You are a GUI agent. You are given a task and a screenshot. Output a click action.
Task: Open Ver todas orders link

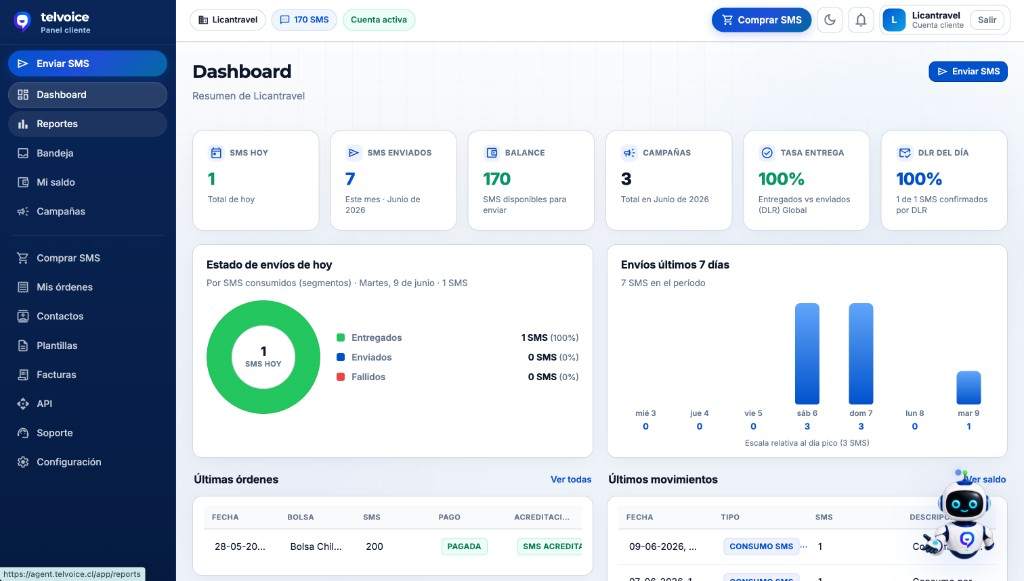(x=571, y=479)
